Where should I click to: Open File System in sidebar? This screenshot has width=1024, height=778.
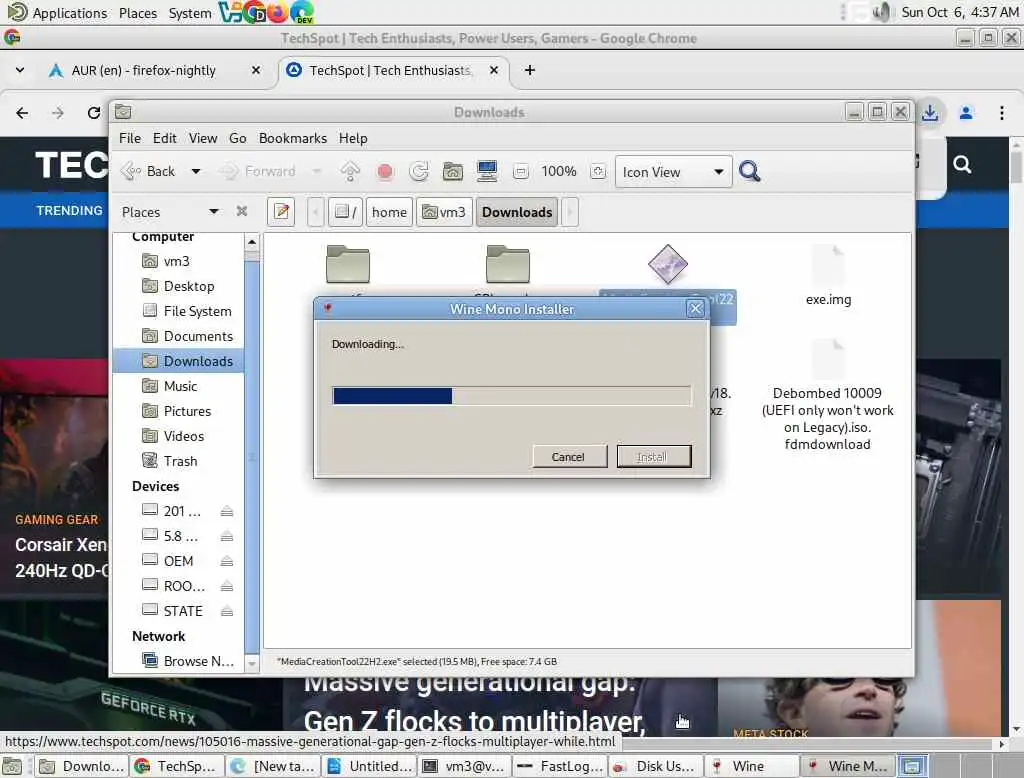tap(187, 311)
